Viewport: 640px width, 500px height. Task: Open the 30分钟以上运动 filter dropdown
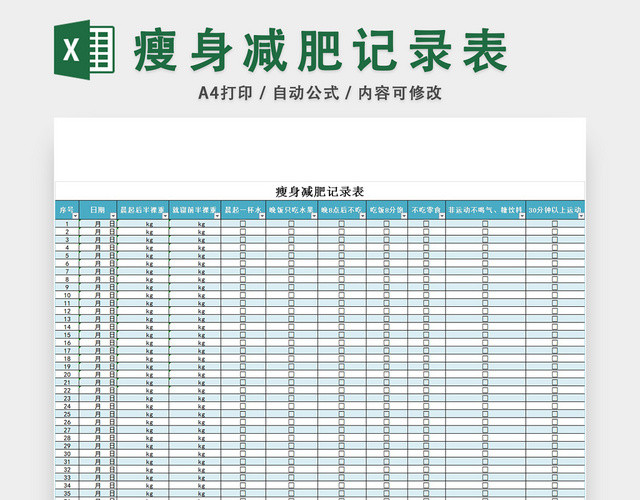(581, 216)
